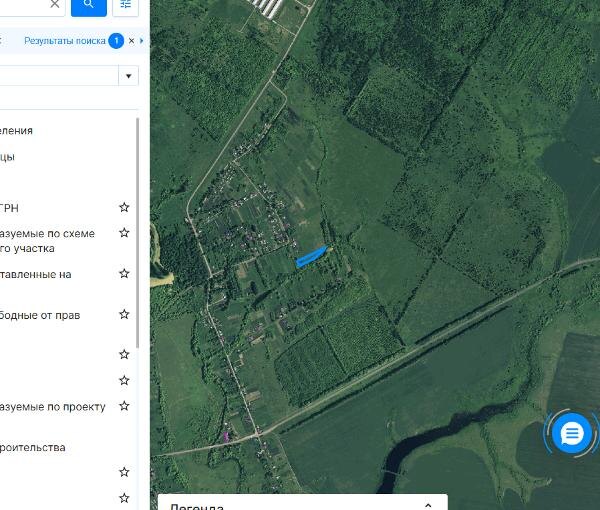Star the 'азуемые по схеме' layer
The height and width of the screenshot is (510, 600).
tap(124, 233)
